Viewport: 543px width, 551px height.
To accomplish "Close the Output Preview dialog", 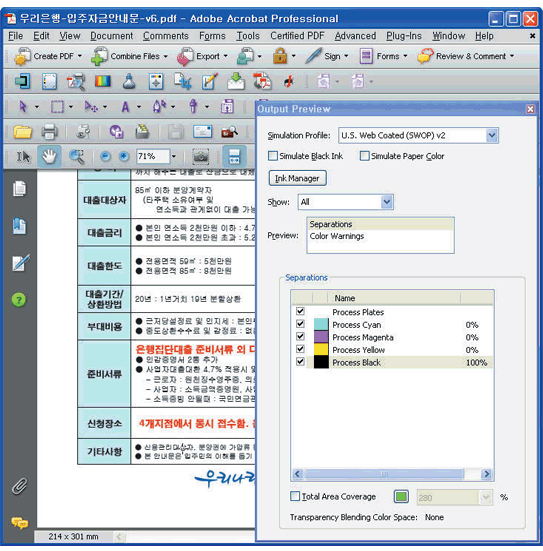I will click(x=530, y=109).
